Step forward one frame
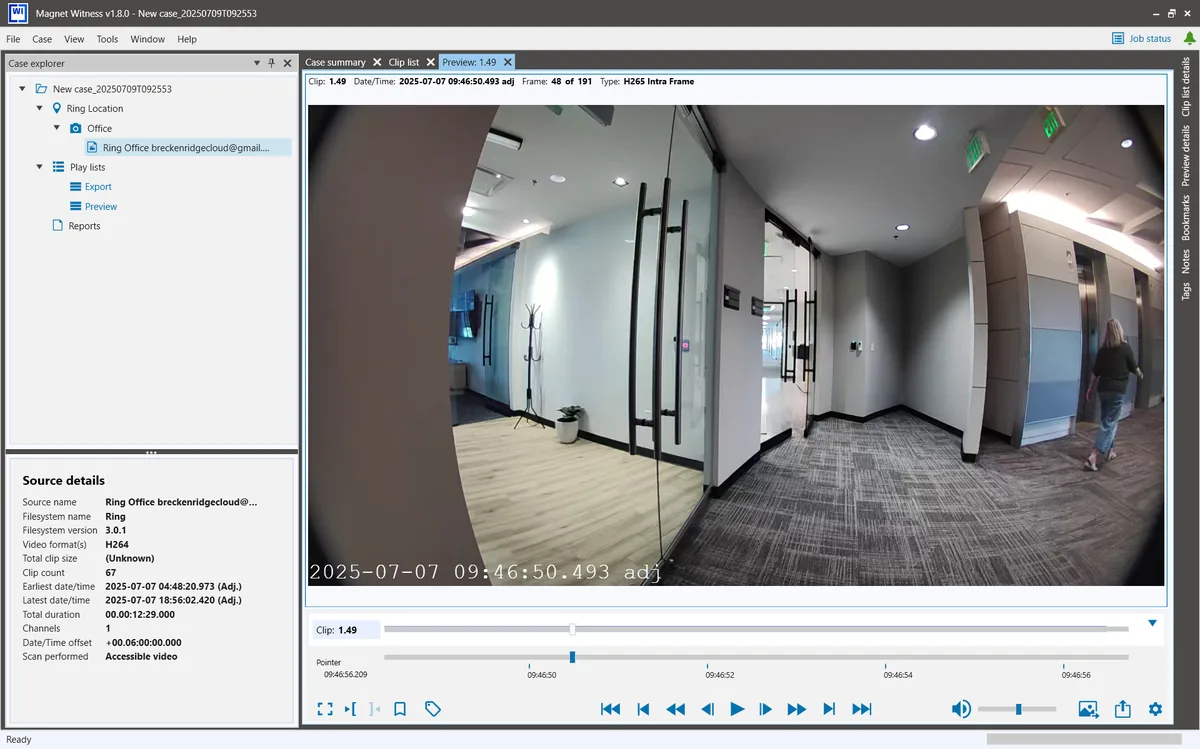 click(766, 709)
